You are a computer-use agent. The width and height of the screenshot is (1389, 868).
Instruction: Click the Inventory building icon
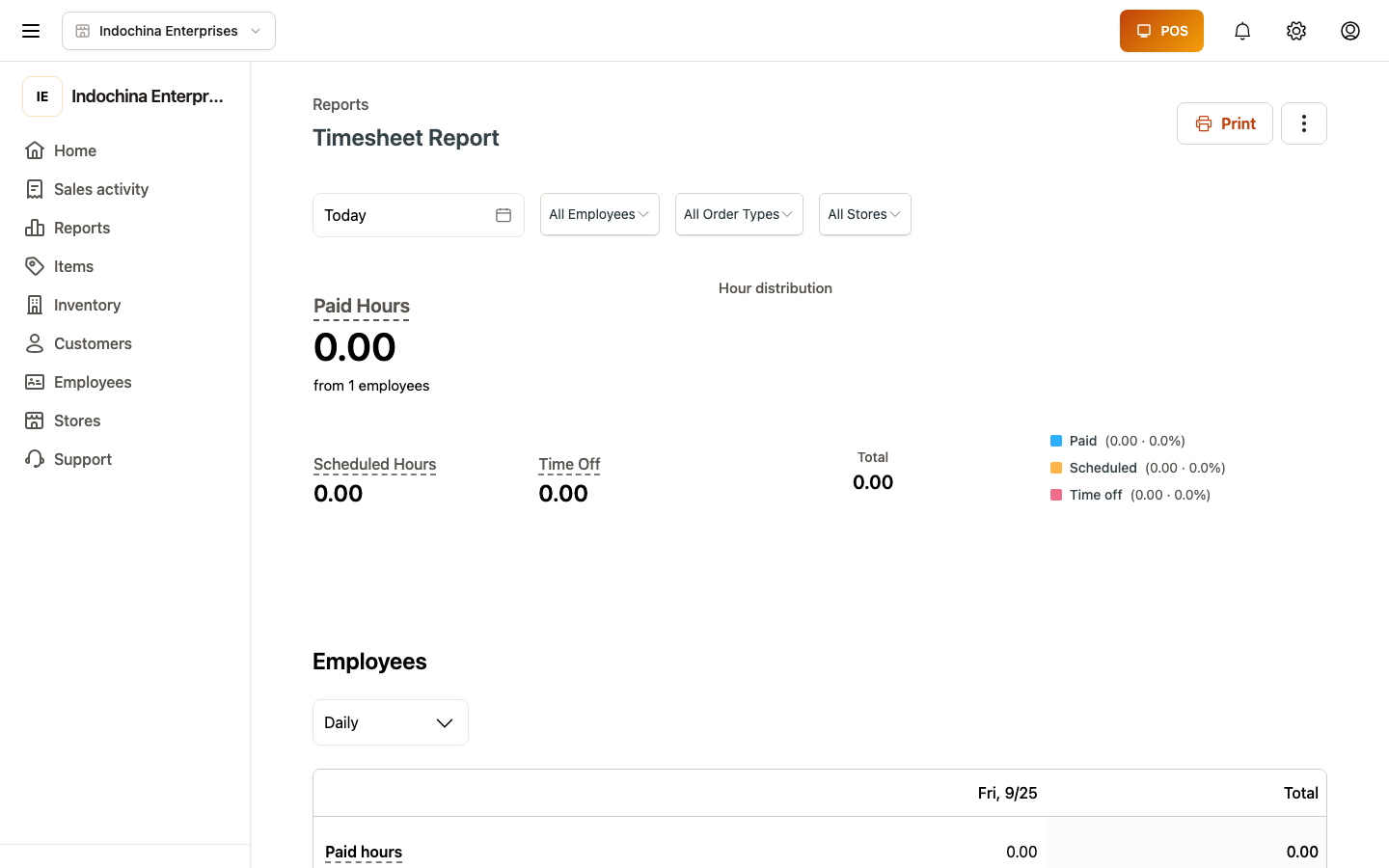(35, 305)
